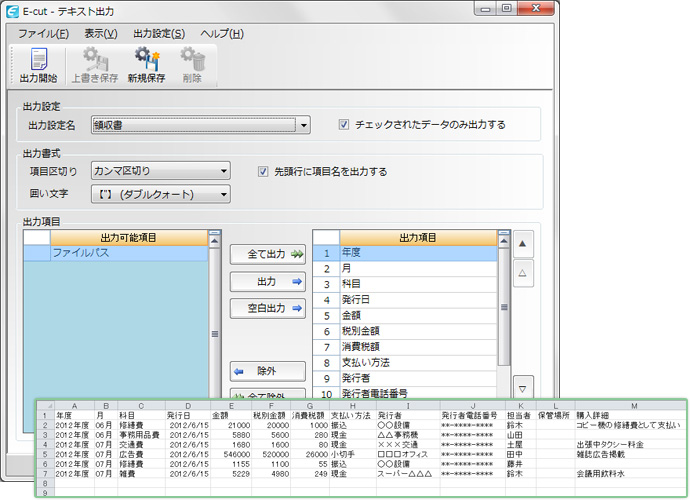Click spreadsheet row 2 header
Screen dimensions: 690x500
tap(45, 425)
